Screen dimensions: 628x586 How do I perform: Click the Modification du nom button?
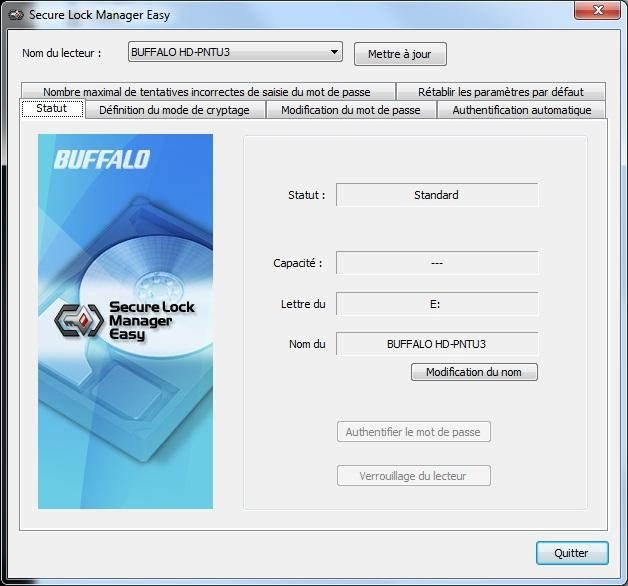point(474,372)
